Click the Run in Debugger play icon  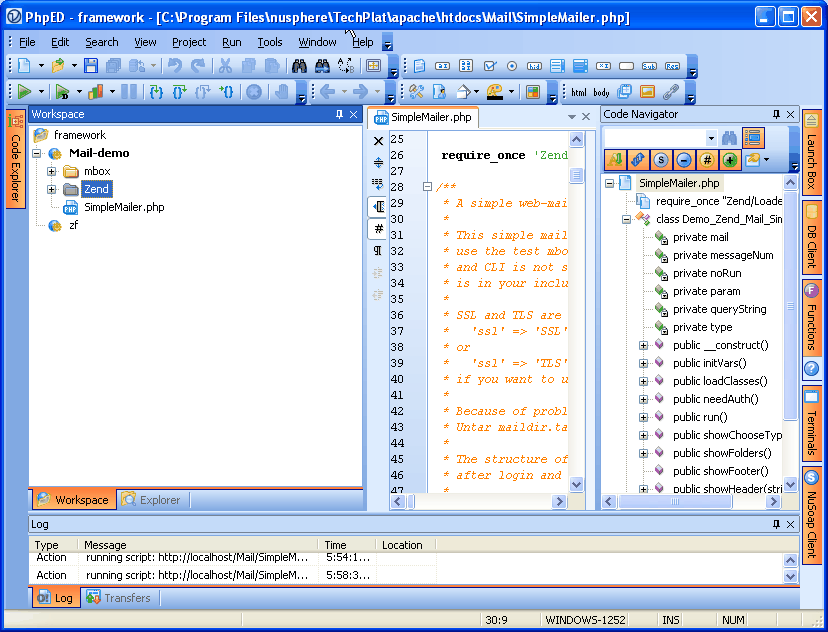(x=62, y=92)
